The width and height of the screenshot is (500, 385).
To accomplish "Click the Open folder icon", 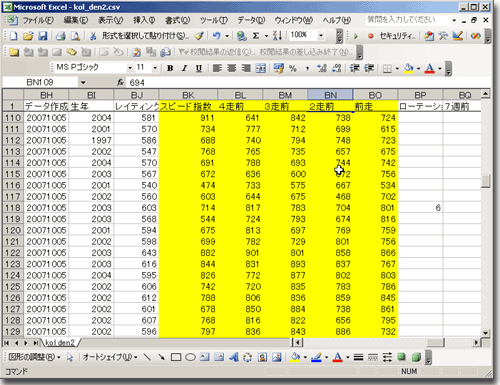I will point(28,36).
